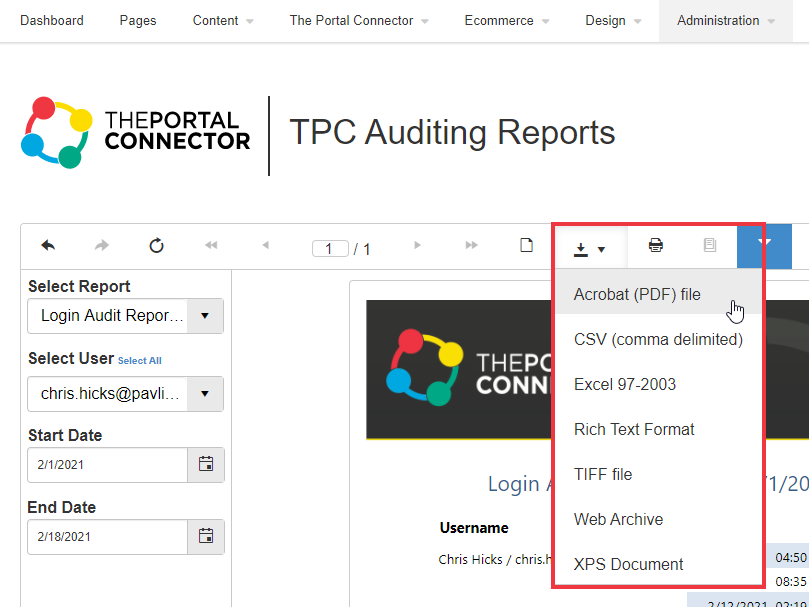The image size is (809, 607).
Task: Export report as Acrobat (PDF) file
Action: point(658,294)
